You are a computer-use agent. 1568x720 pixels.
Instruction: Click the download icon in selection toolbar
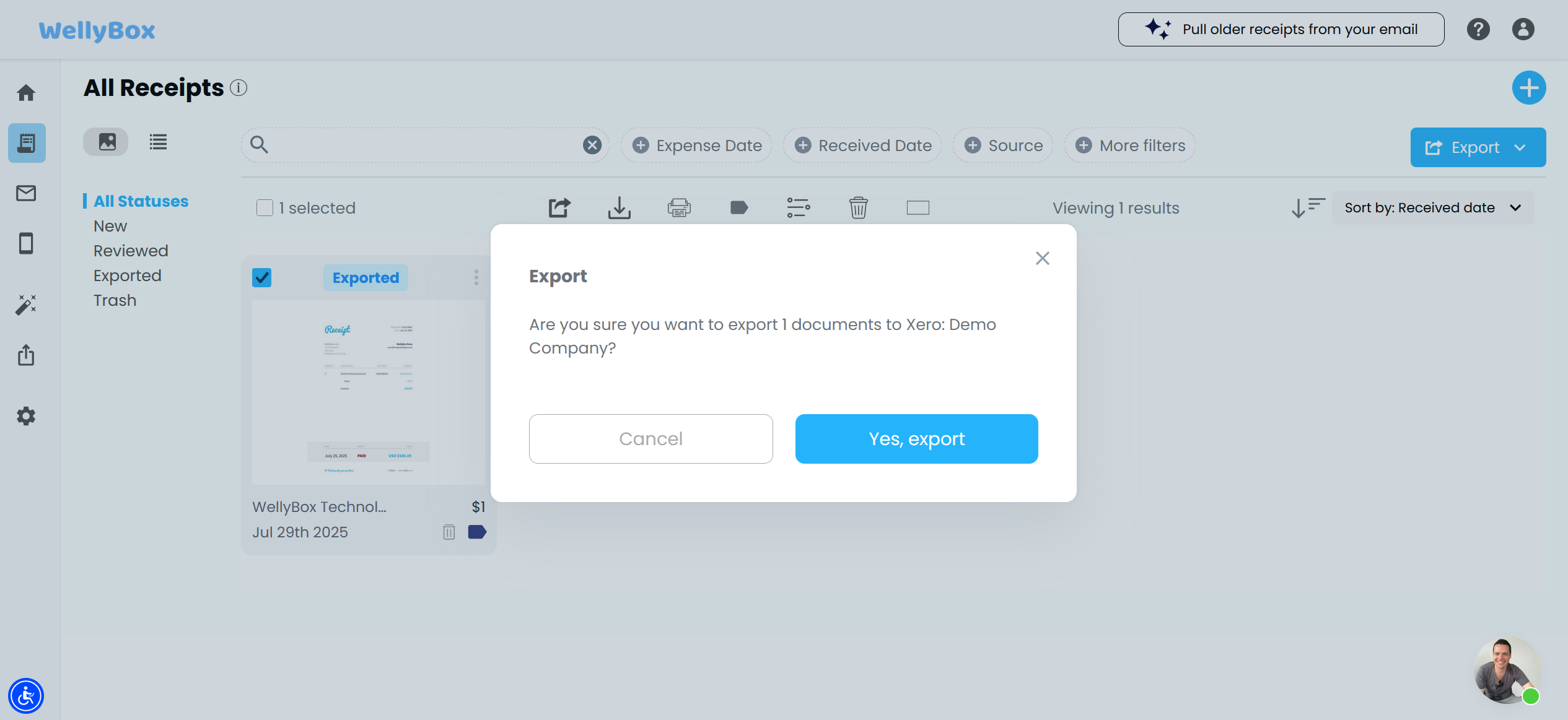(620, 207)
